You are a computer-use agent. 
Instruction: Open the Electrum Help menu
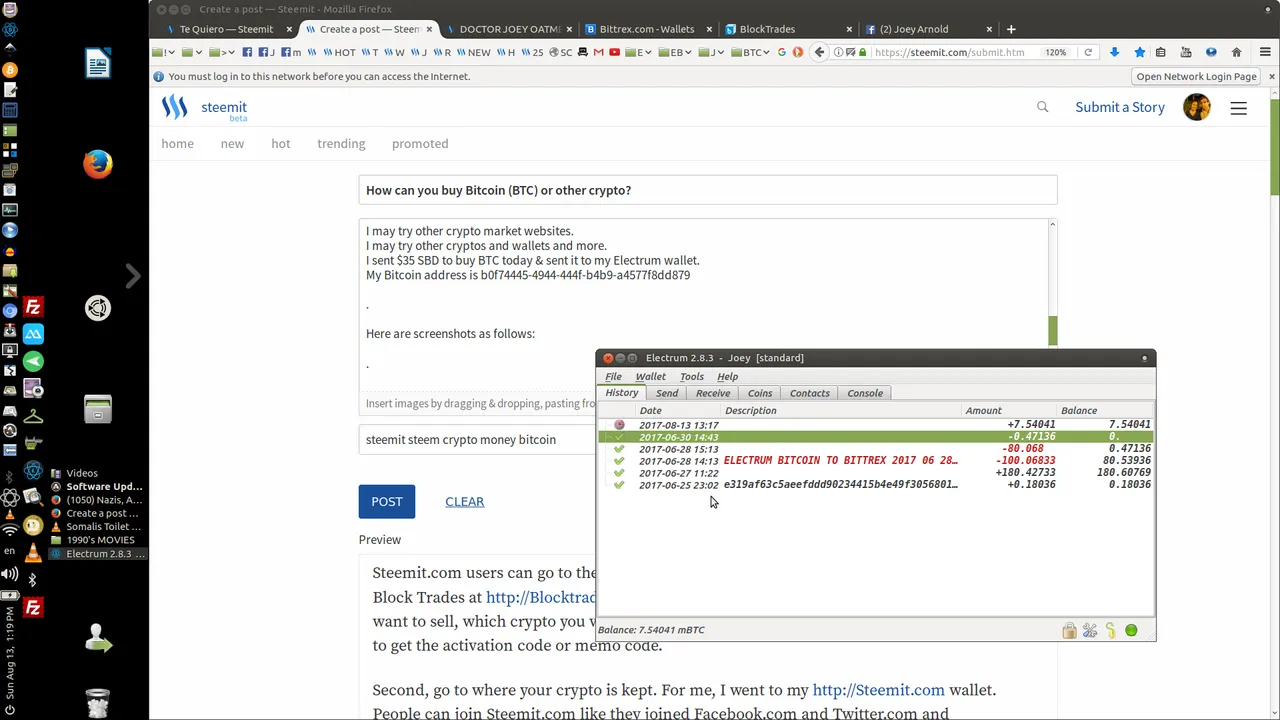click(x=727, y=377)
